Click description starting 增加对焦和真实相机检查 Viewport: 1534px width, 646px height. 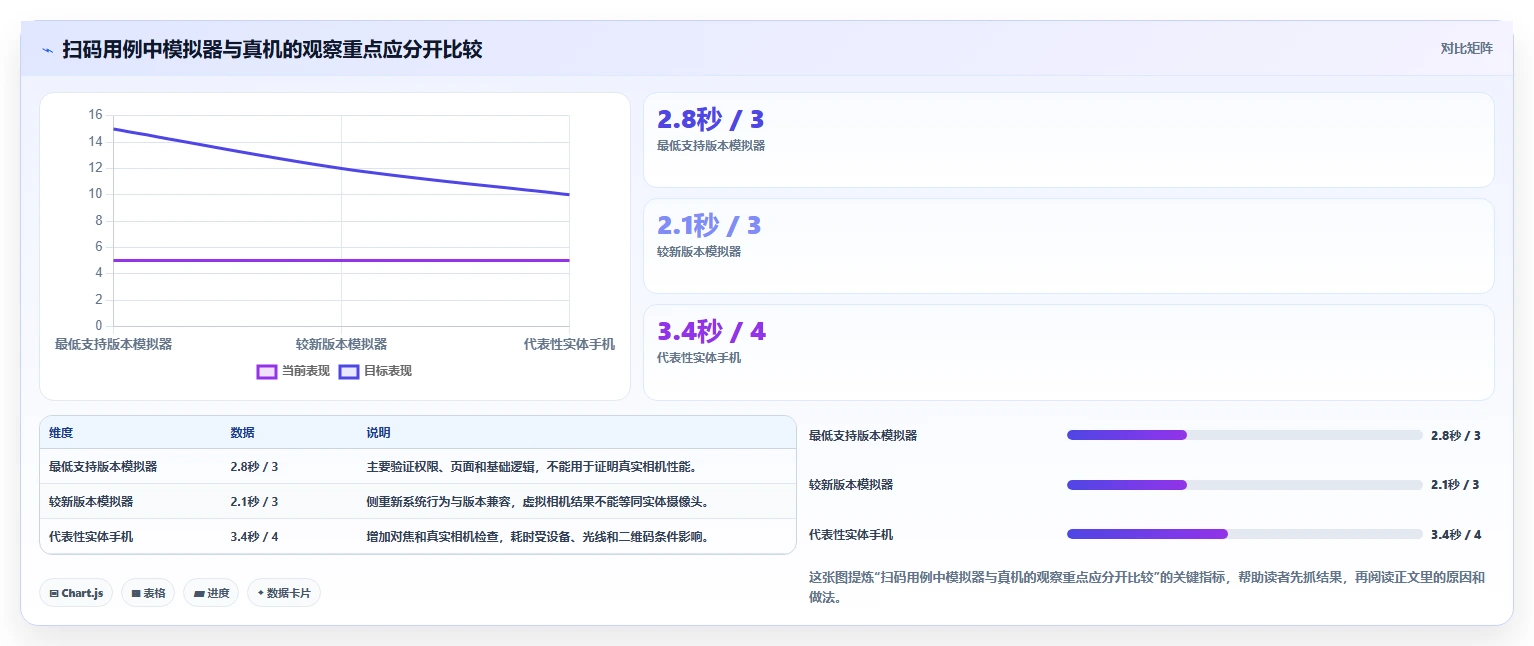[x=539, y=537]
